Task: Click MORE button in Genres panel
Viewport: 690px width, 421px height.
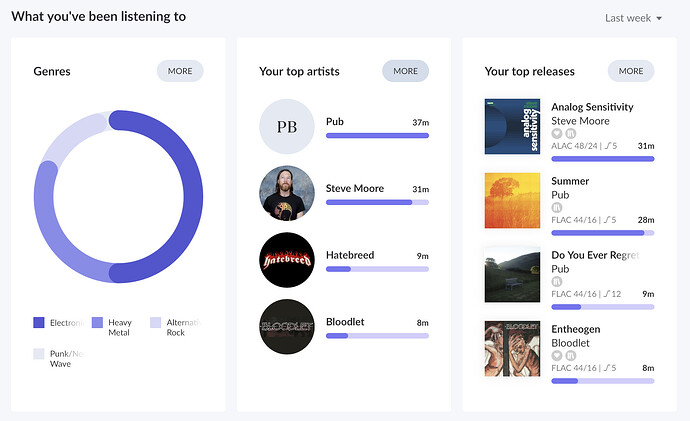Action: (180, 71)
